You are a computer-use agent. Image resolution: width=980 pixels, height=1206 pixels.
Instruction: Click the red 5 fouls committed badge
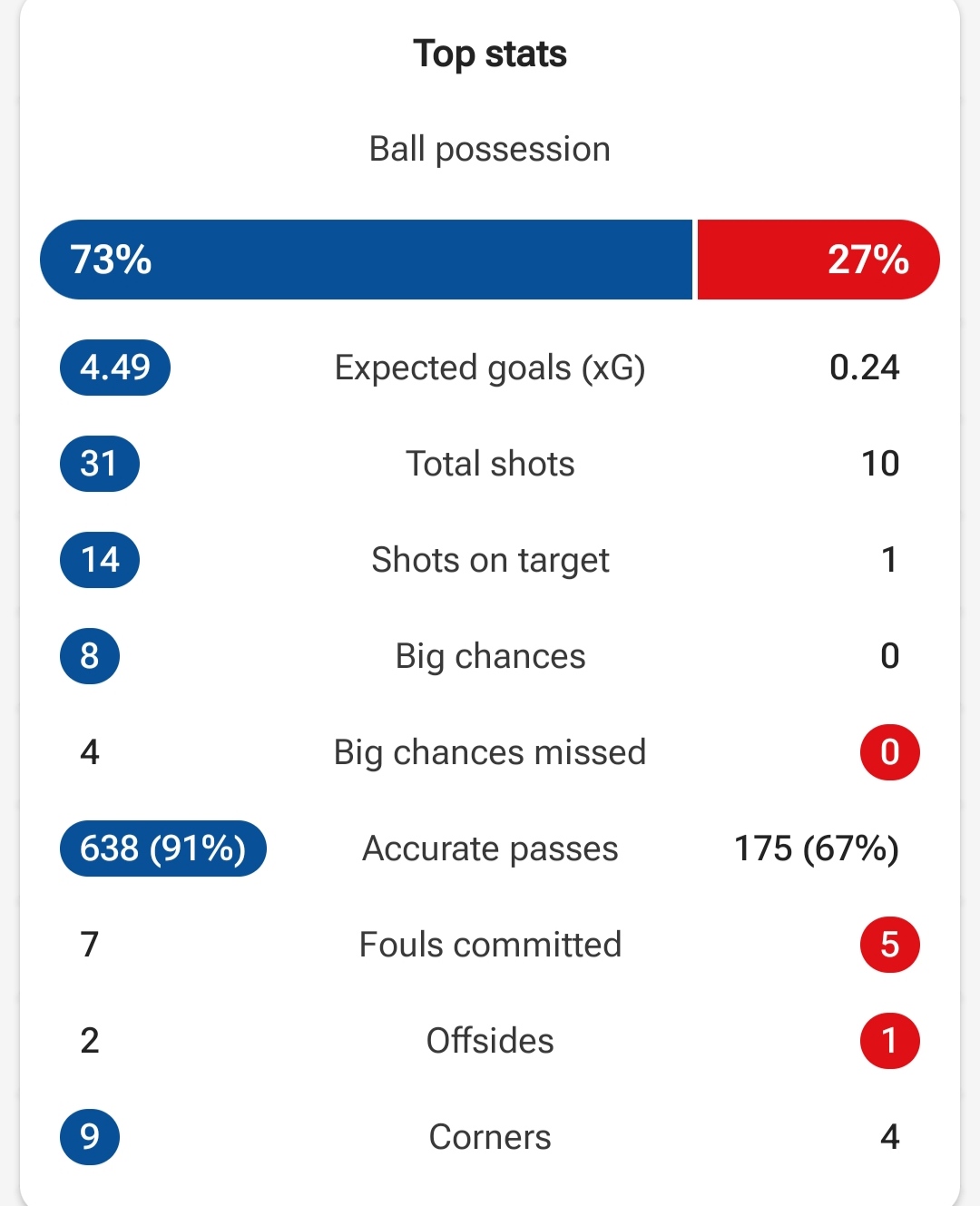pos(890,945)
